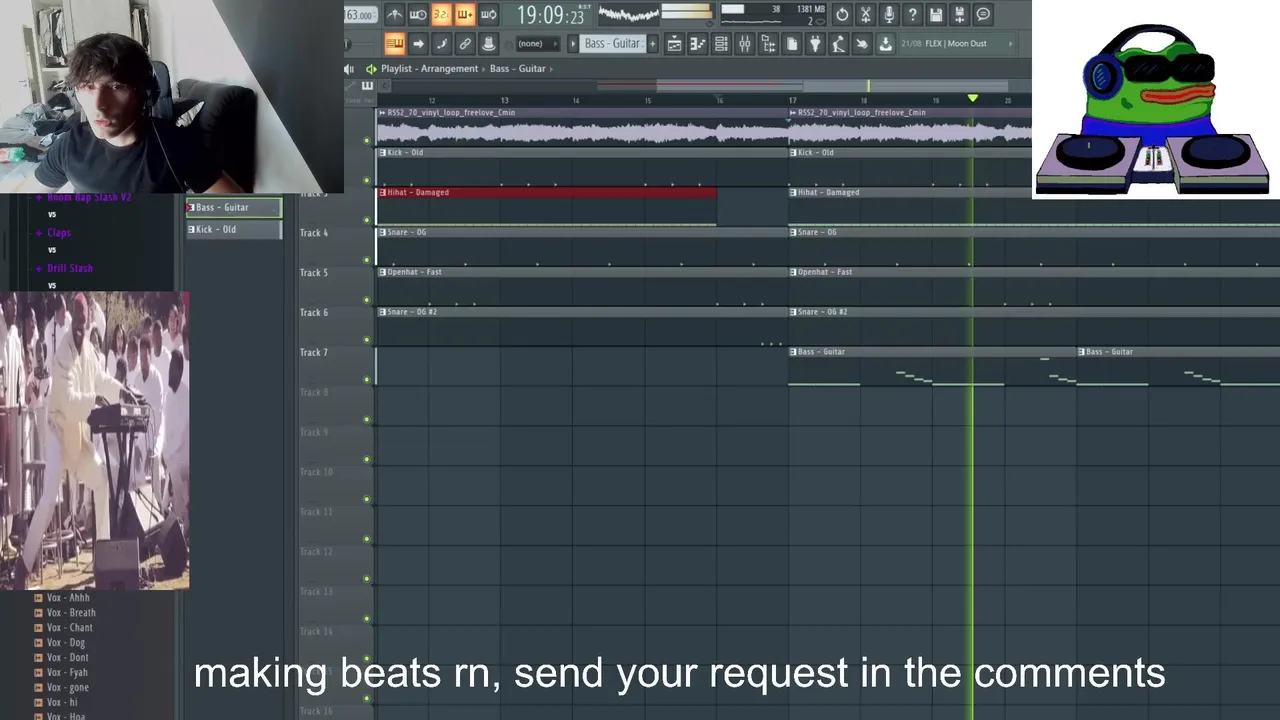Click the curved step editing icon

pos(441,43)
